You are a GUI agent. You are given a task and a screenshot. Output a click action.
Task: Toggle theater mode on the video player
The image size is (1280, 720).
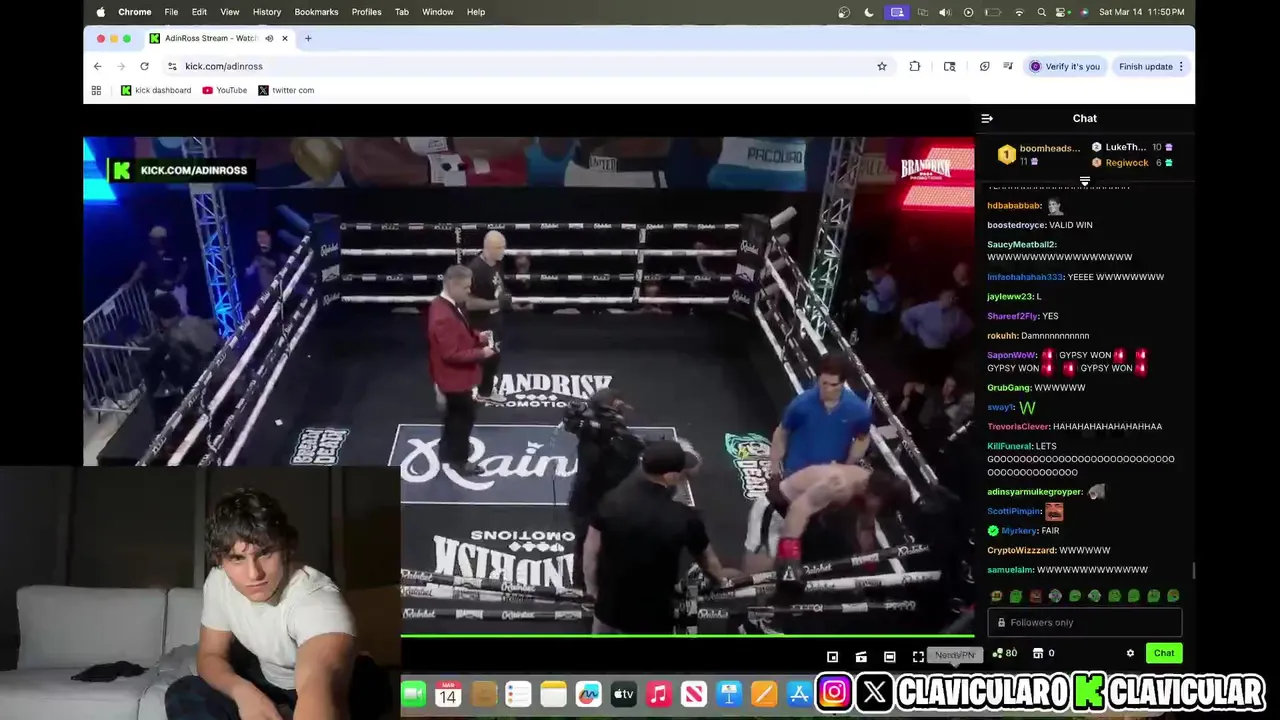click(889, 656)
